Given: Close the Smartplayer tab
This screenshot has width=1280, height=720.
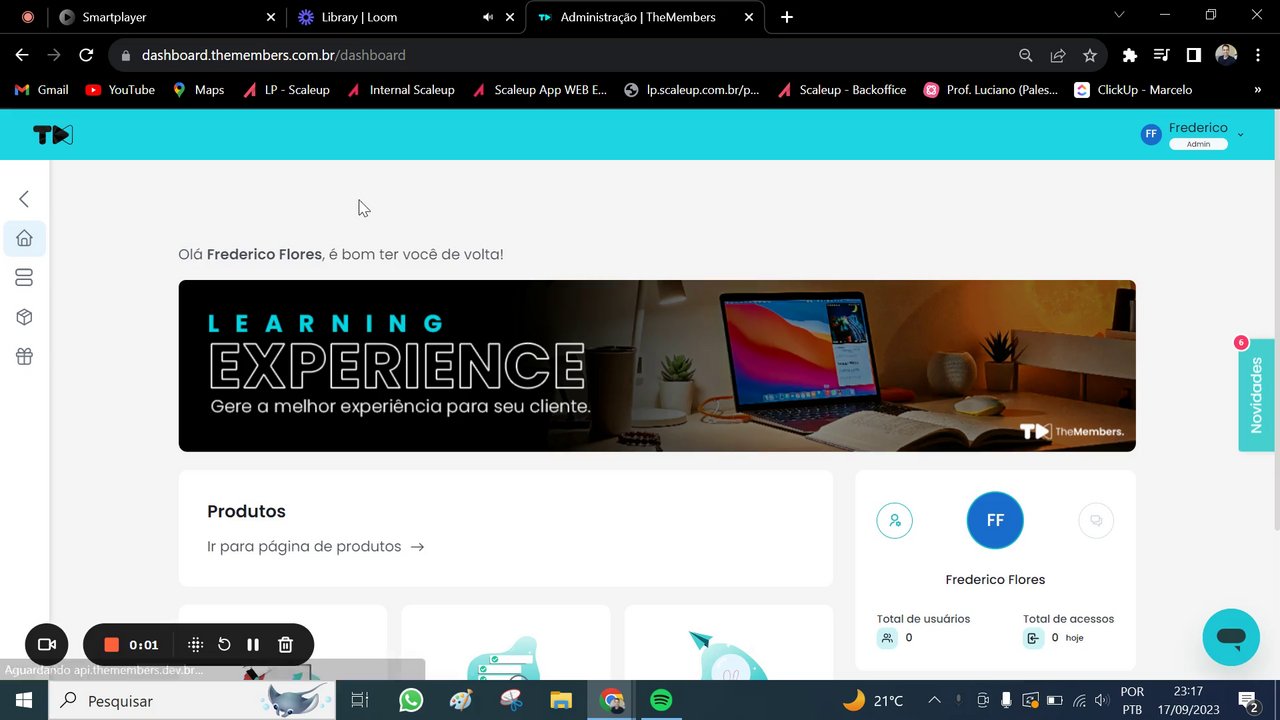Looking at the screenshot, I should (x=271, y=17).
